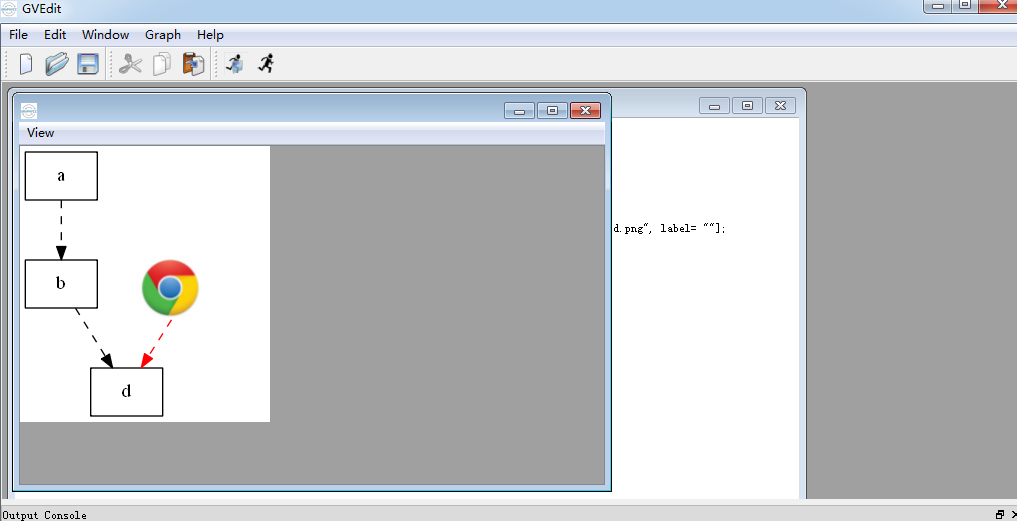This screenshot has width=1017, height=521.
Task: Click the Chrome logo image node
Action: tap(170, 287)
